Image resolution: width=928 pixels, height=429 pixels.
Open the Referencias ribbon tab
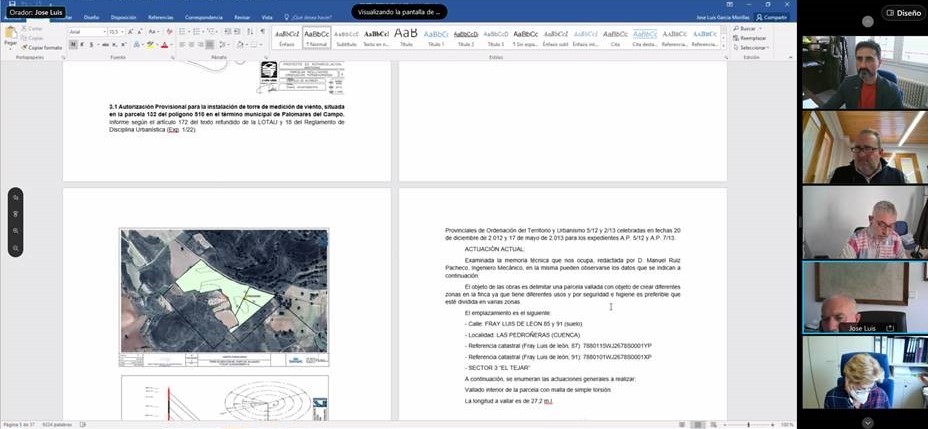click(161, 17)
